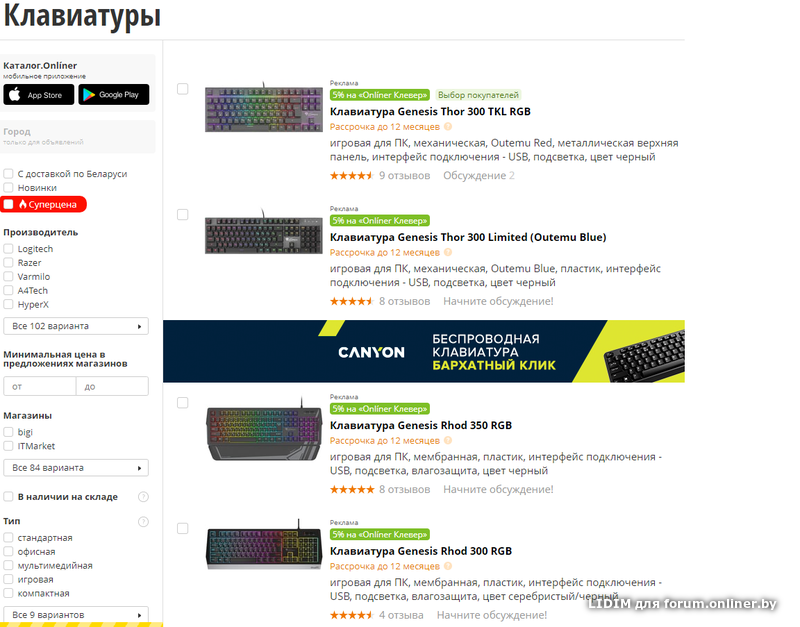800x627 pixels.
Task: Expand 'Все 84 варианта' shops list
Action: tap(76, 468)
